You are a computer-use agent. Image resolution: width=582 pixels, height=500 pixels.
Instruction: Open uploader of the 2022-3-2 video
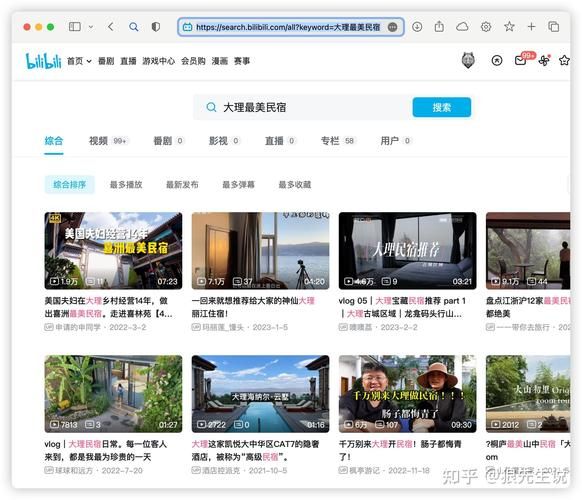coord(78,327)
